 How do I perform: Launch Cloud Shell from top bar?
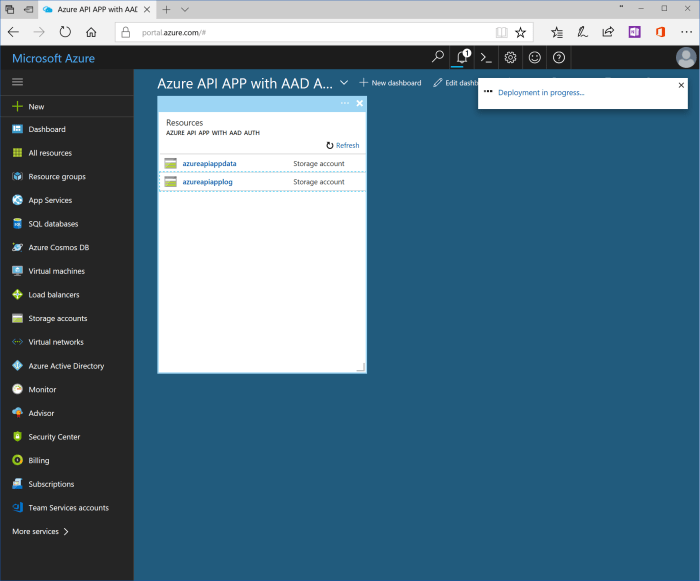tap(486, 58)
